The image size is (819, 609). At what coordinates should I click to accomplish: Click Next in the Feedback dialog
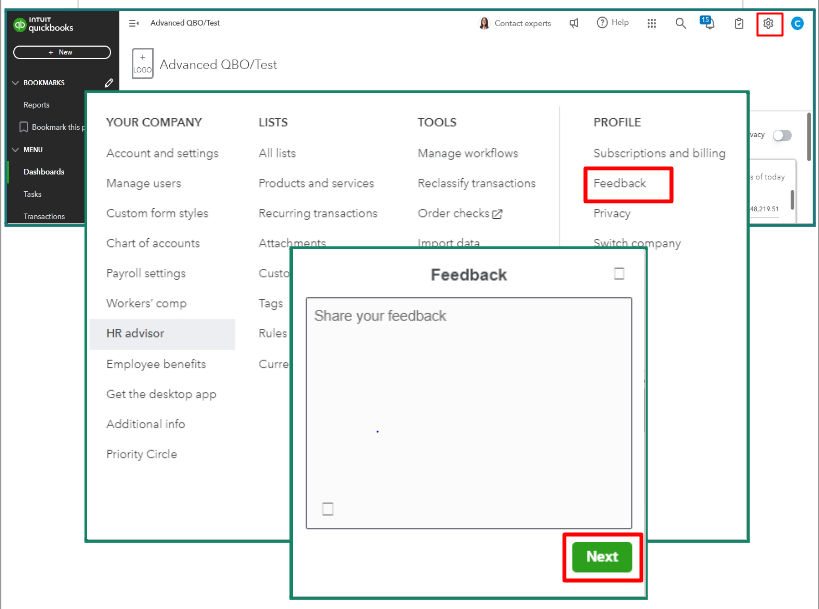pyautogui.click(x=602, y=557)
